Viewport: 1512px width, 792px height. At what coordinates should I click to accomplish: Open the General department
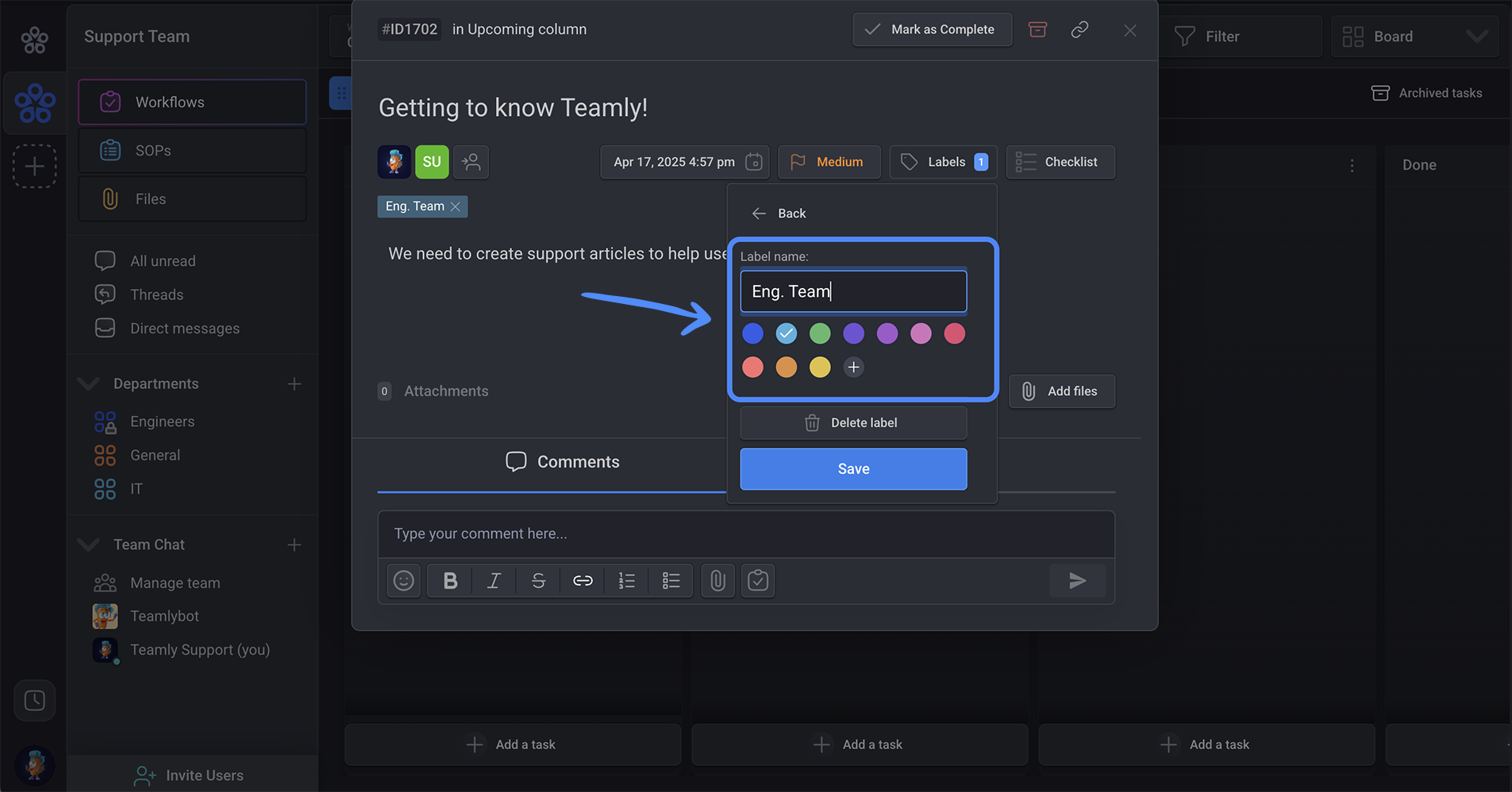click(137, 456)
